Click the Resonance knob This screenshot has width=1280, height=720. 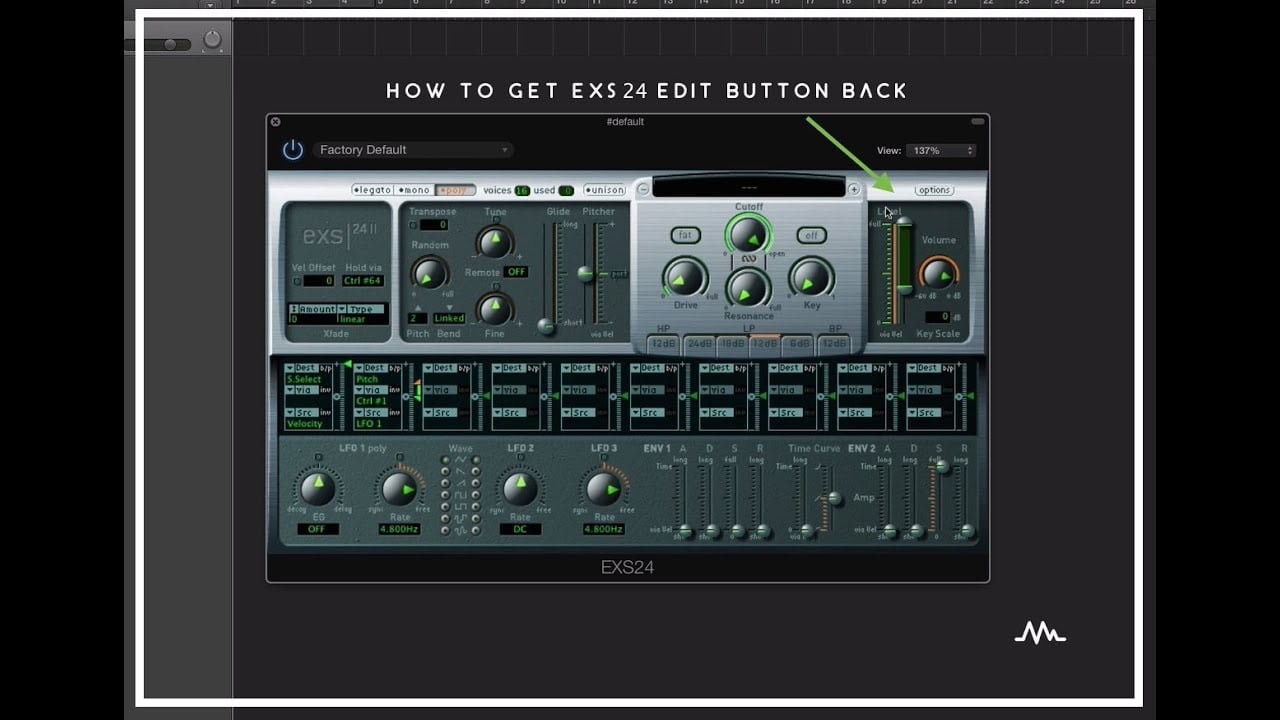tap(748, 288)
